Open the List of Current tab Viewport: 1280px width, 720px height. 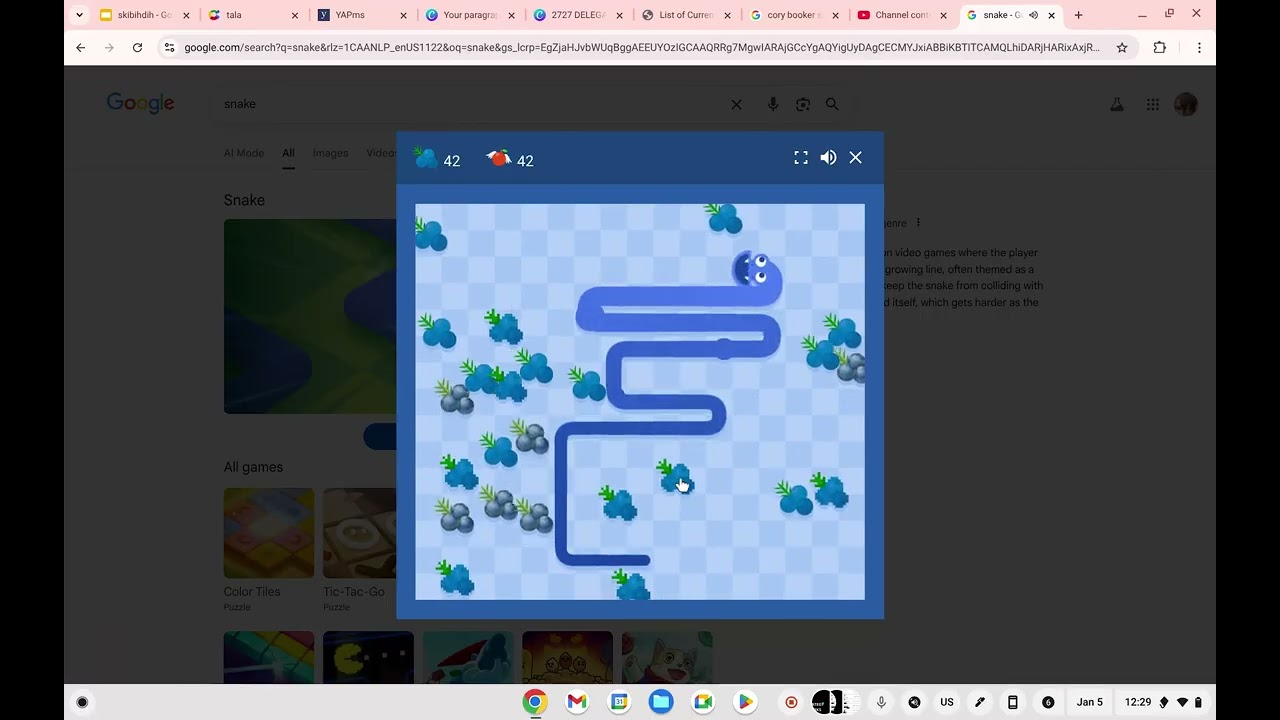(685, 15)
